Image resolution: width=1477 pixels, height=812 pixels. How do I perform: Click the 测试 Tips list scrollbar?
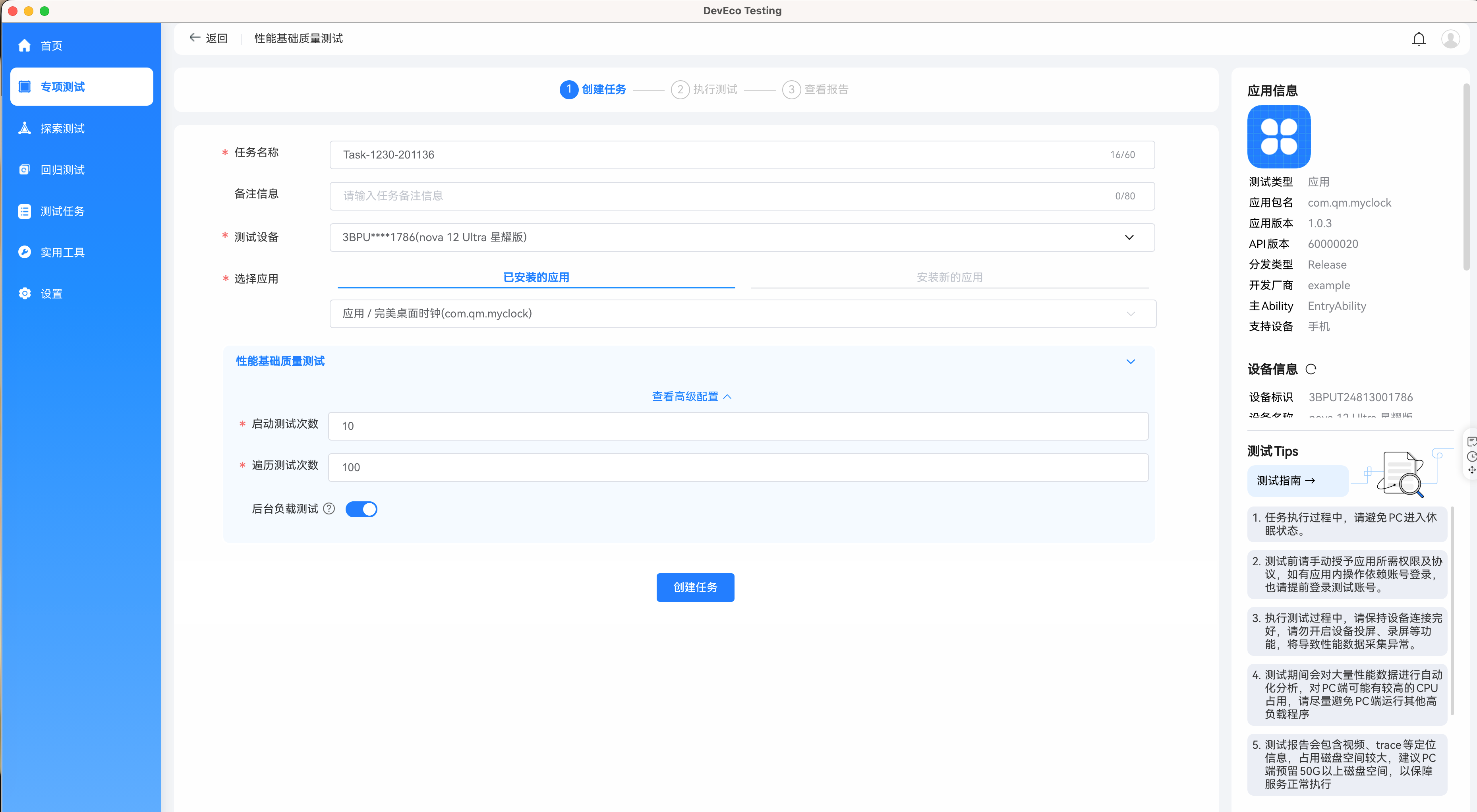coord(1452,611)
